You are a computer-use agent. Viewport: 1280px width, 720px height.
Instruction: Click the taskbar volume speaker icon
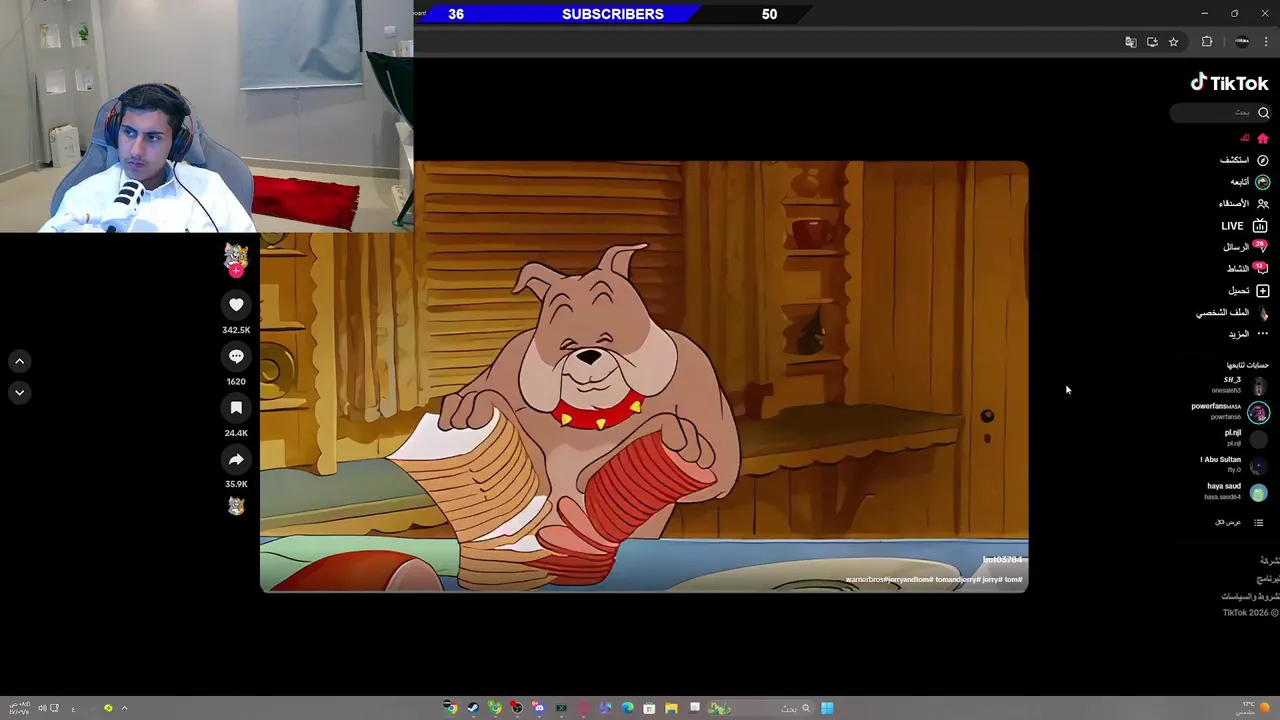pyautogui.click(x=41, y=708)
